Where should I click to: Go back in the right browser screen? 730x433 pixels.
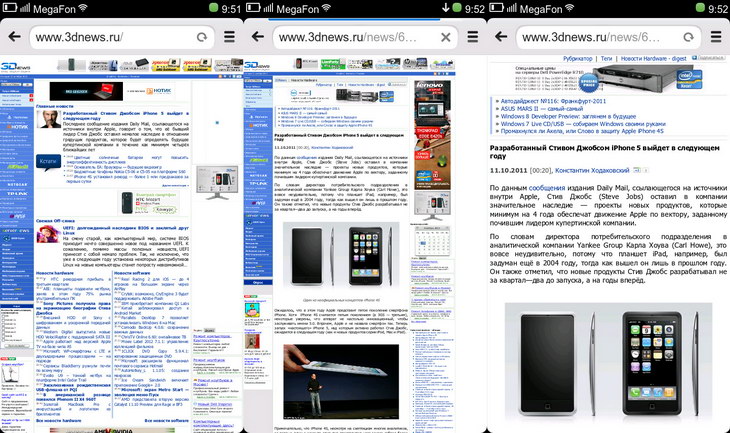point(501,37)
